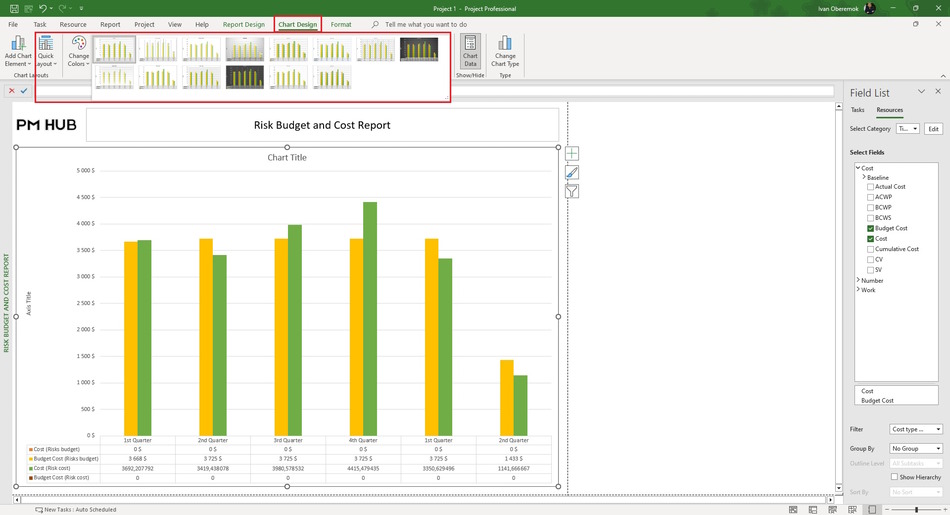Switch to Task Usage view in status bar
The height and width of the screenshot is (515, 950).
[x=813, y=510]
